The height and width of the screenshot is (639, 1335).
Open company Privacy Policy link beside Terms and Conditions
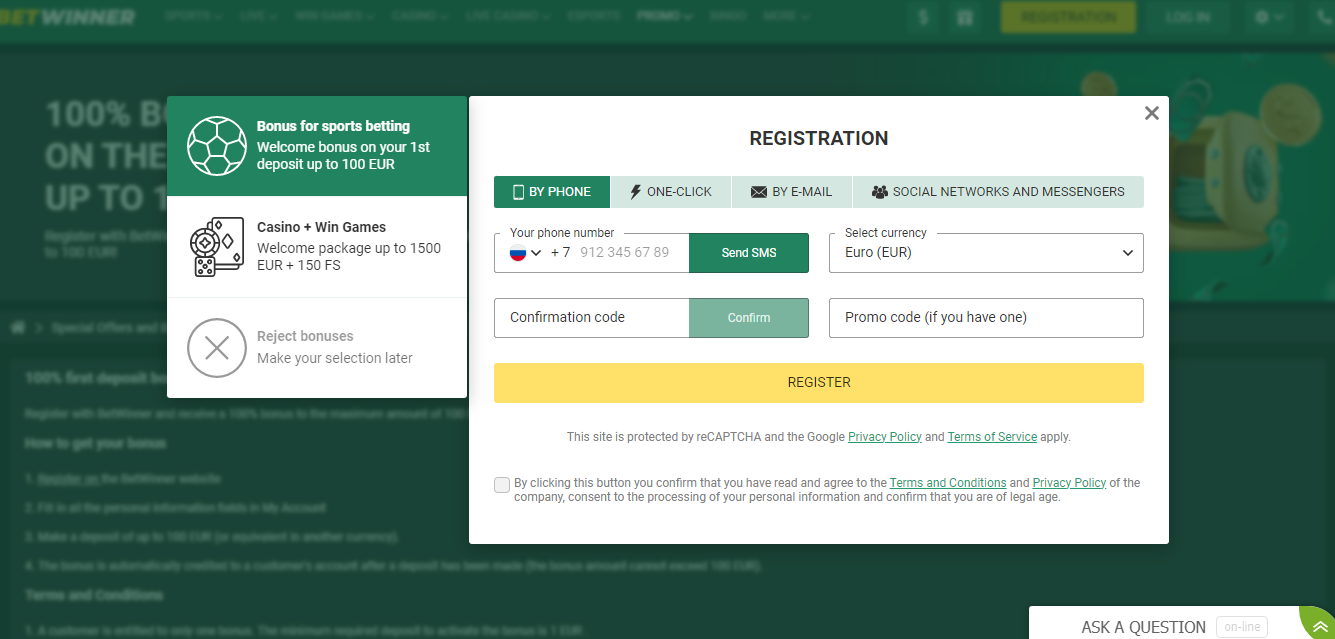(1069, 483)
